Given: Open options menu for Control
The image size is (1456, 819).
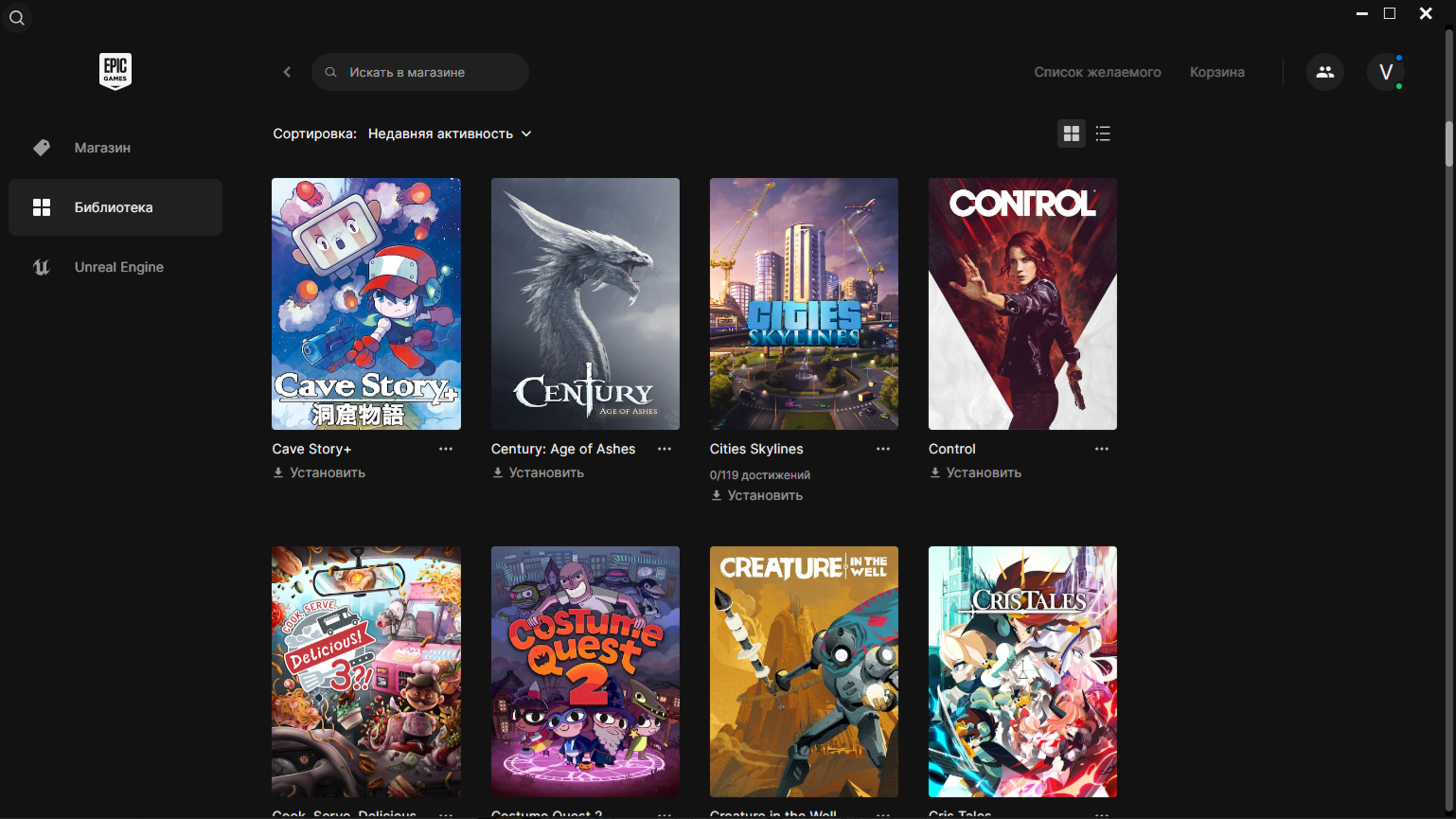Looking at the screenshot, I should pyautogui.click(x=1102, y=449).
